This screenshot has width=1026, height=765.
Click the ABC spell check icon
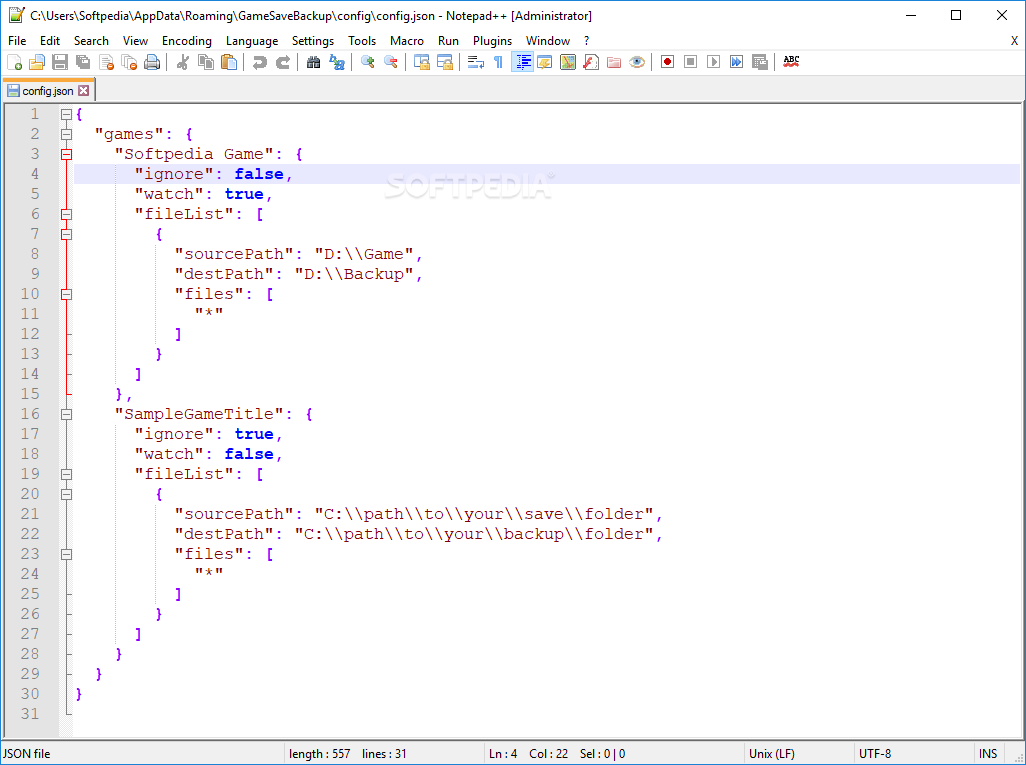(x=791, y=62)
